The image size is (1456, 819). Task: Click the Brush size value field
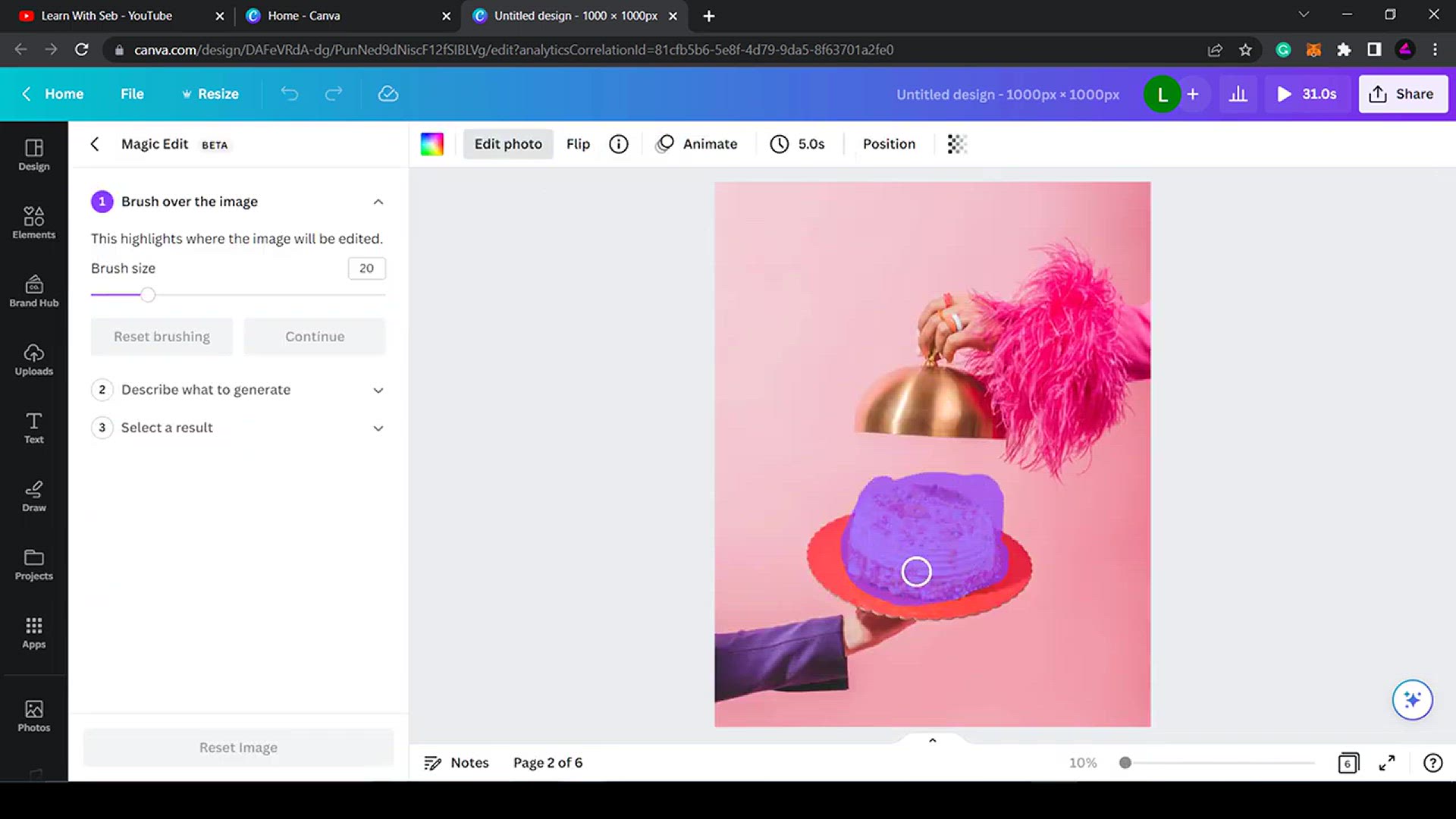coord(366,268)
